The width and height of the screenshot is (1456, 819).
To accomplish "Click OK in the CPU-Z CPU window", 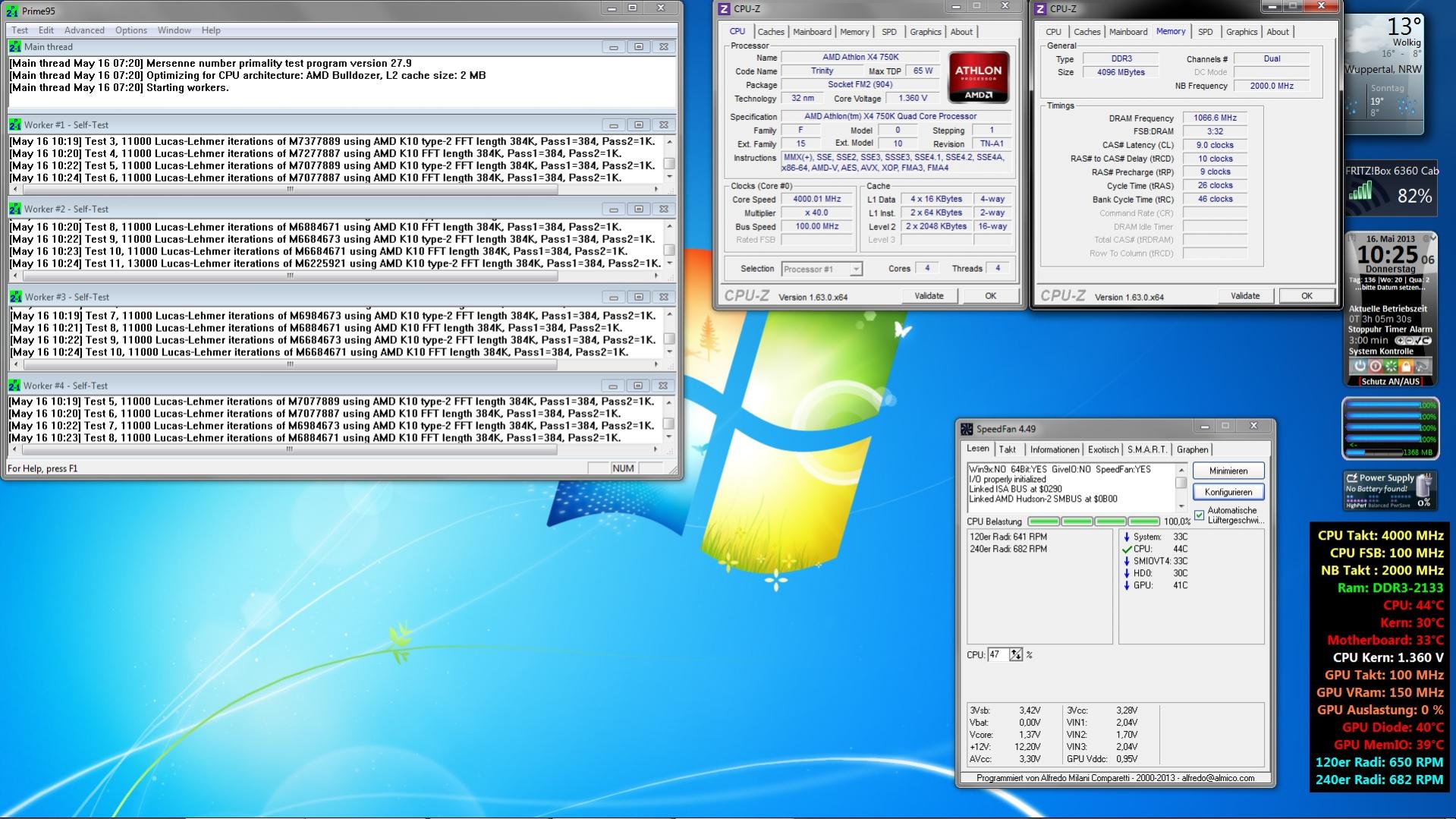I will tap(990, 296).
